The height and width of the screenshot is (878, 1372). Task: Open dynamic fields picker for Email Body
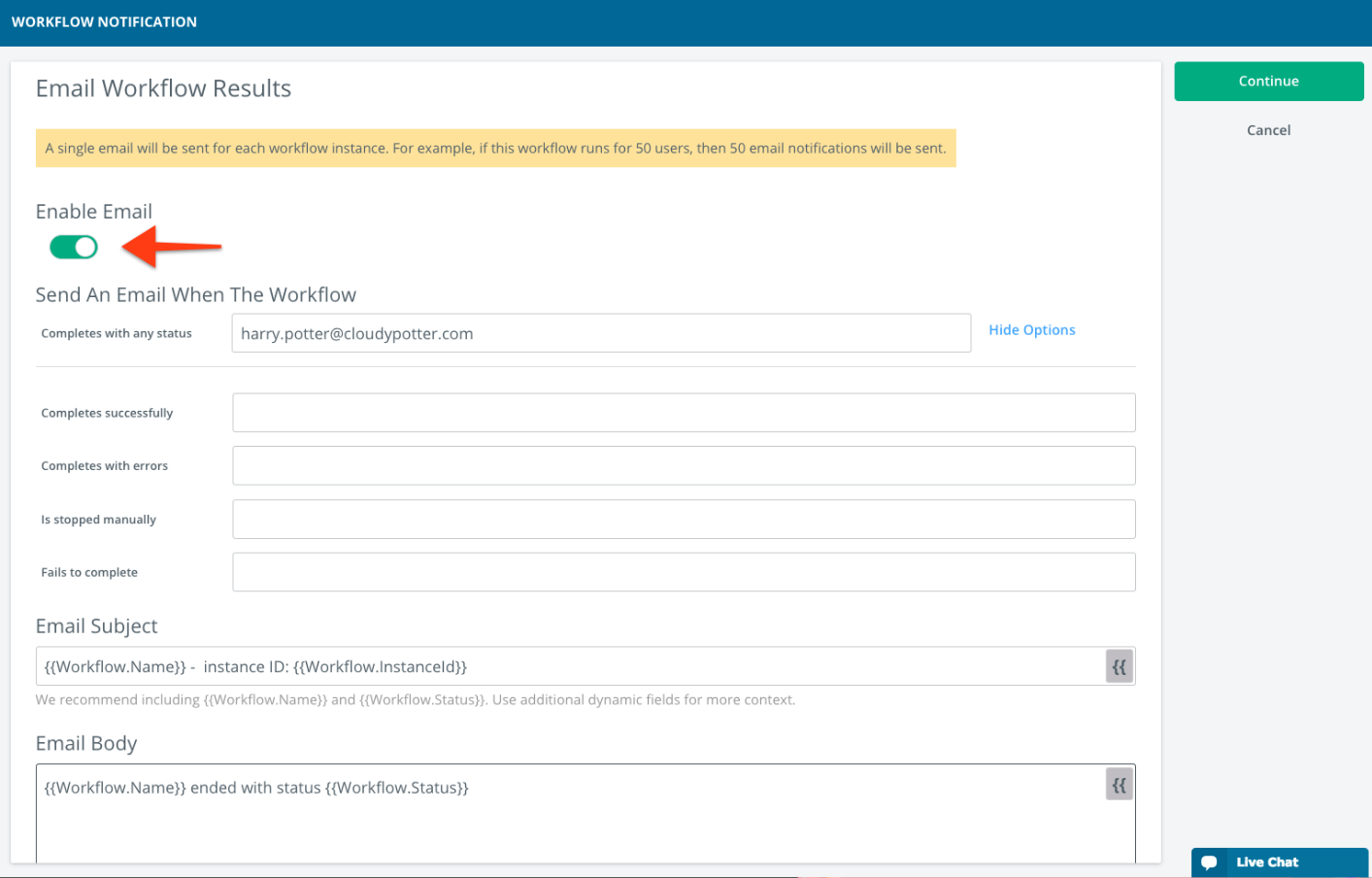pyautogui.click(x=1119, y=784)
